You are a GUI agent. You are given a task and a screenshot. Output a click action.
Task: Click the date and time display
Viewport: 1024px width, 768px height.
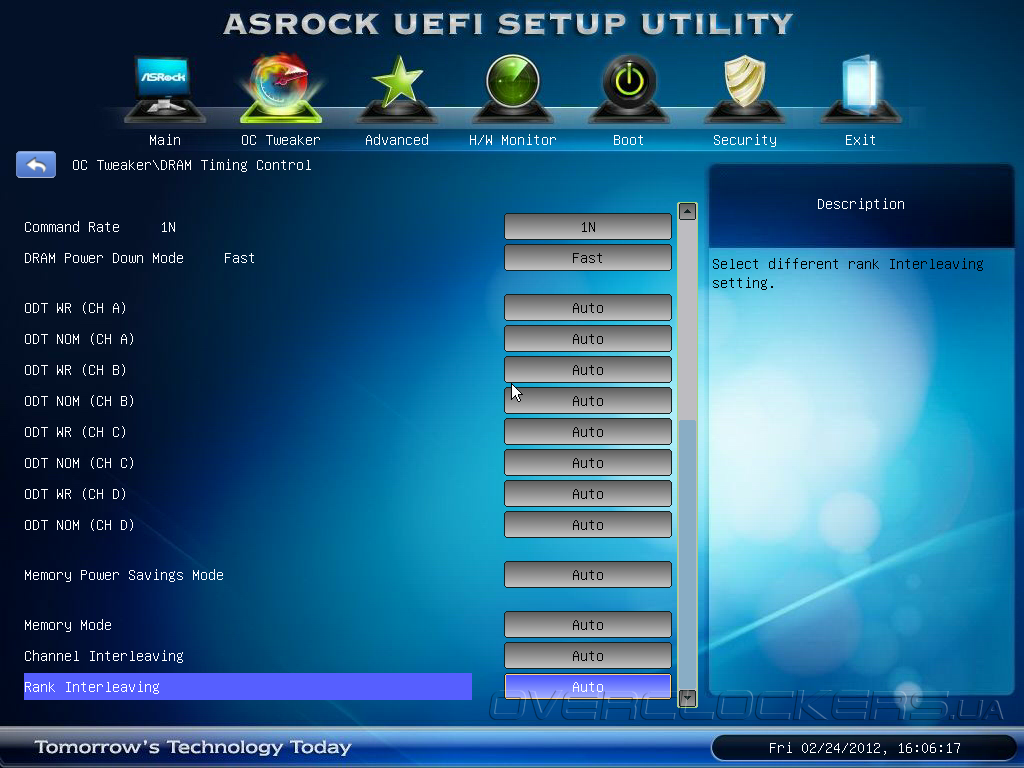coord(865,748)
